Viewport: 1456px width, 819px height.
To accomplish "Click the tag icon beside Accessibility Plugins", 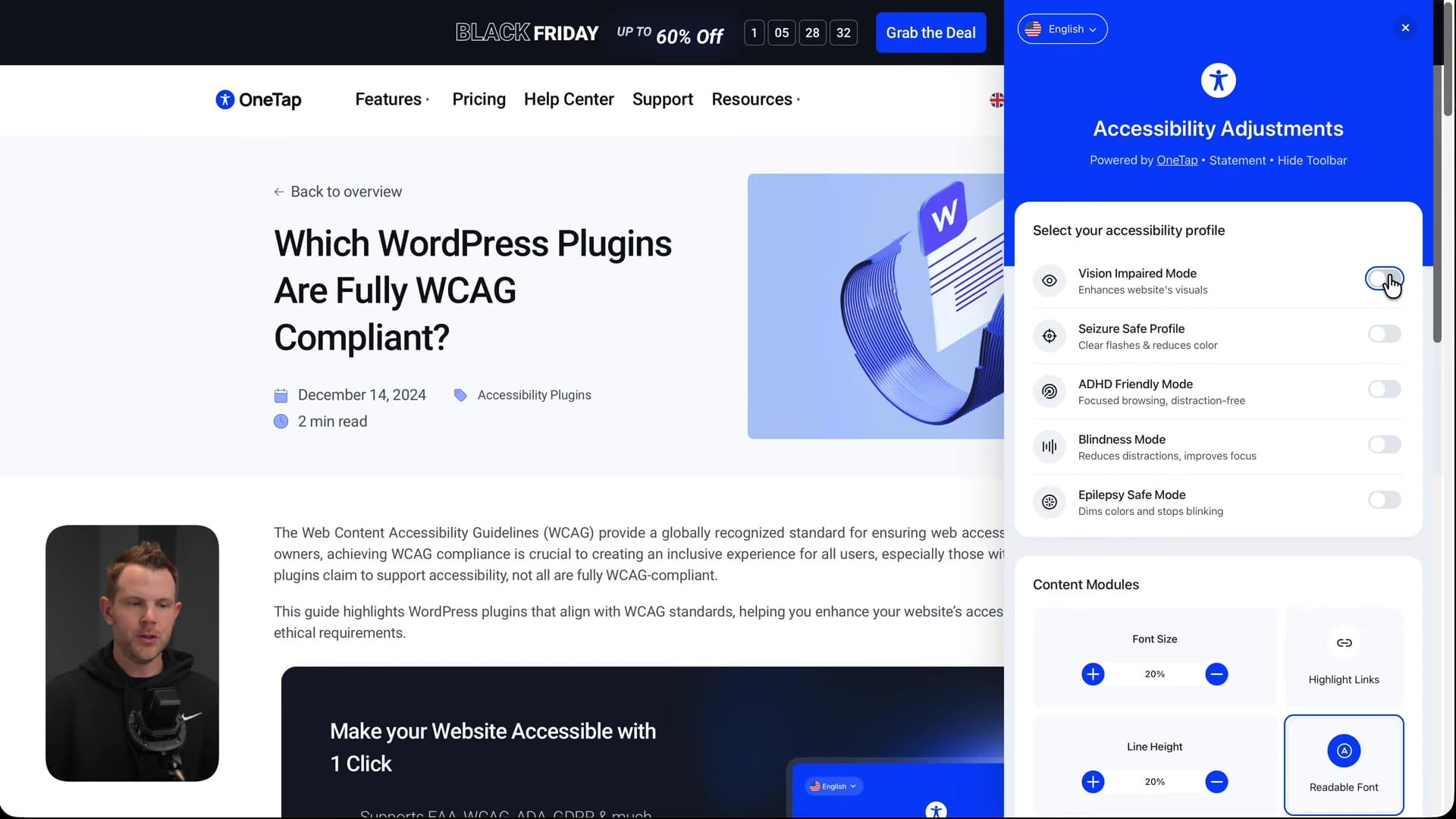I will (460, 395).
